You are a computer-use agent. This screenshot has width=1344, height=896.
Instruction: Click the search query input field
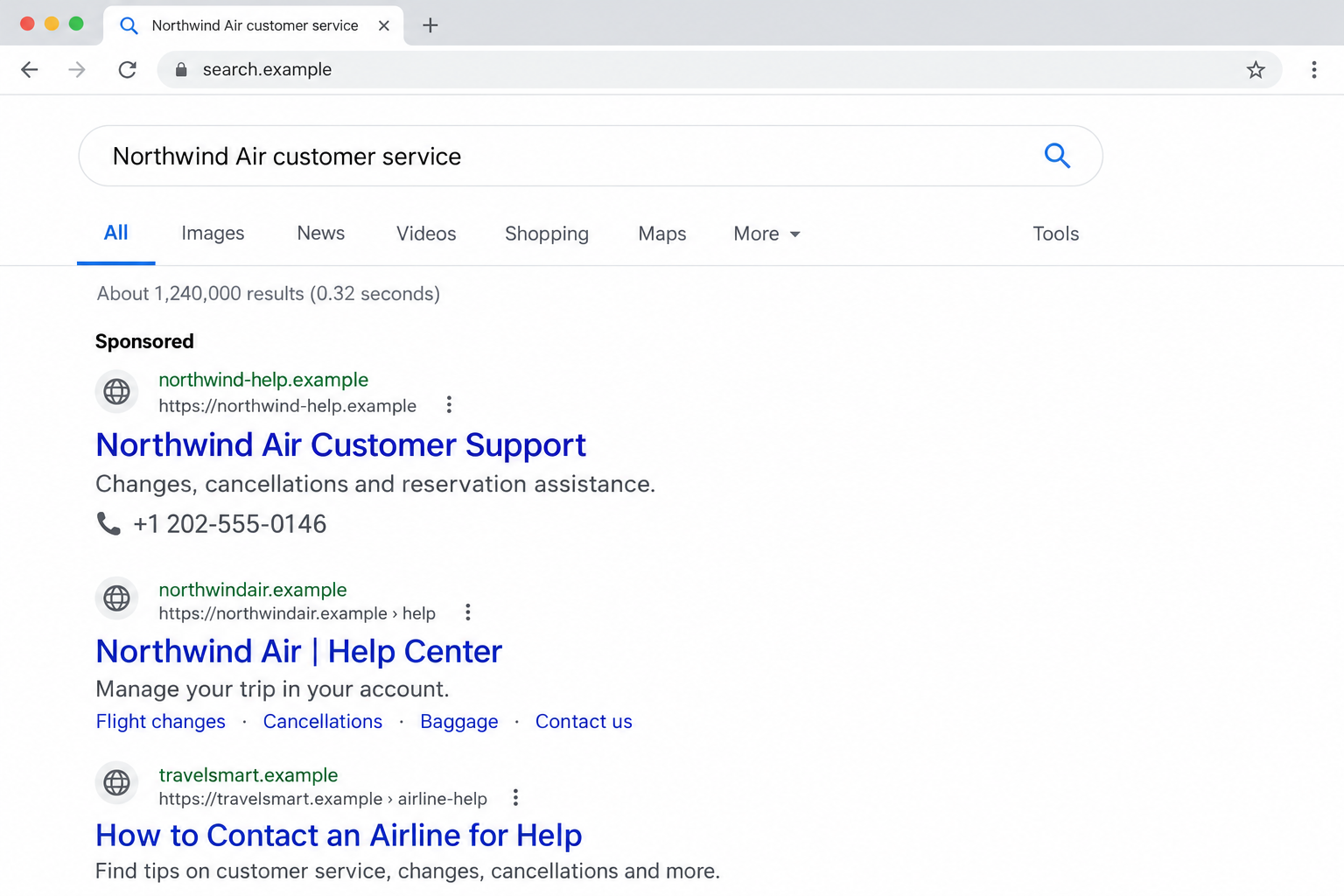[591, 156]
